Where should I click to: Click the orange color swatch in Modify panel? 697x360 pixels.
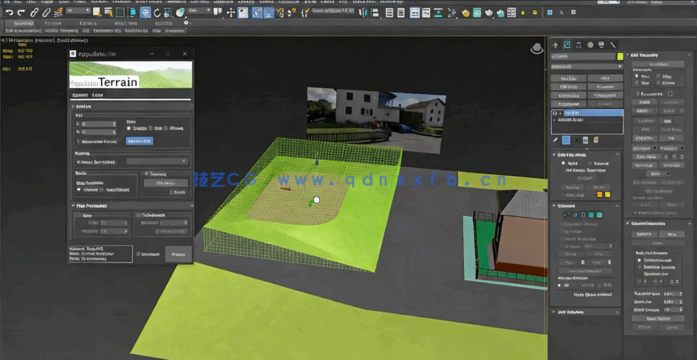coord(599,195)
